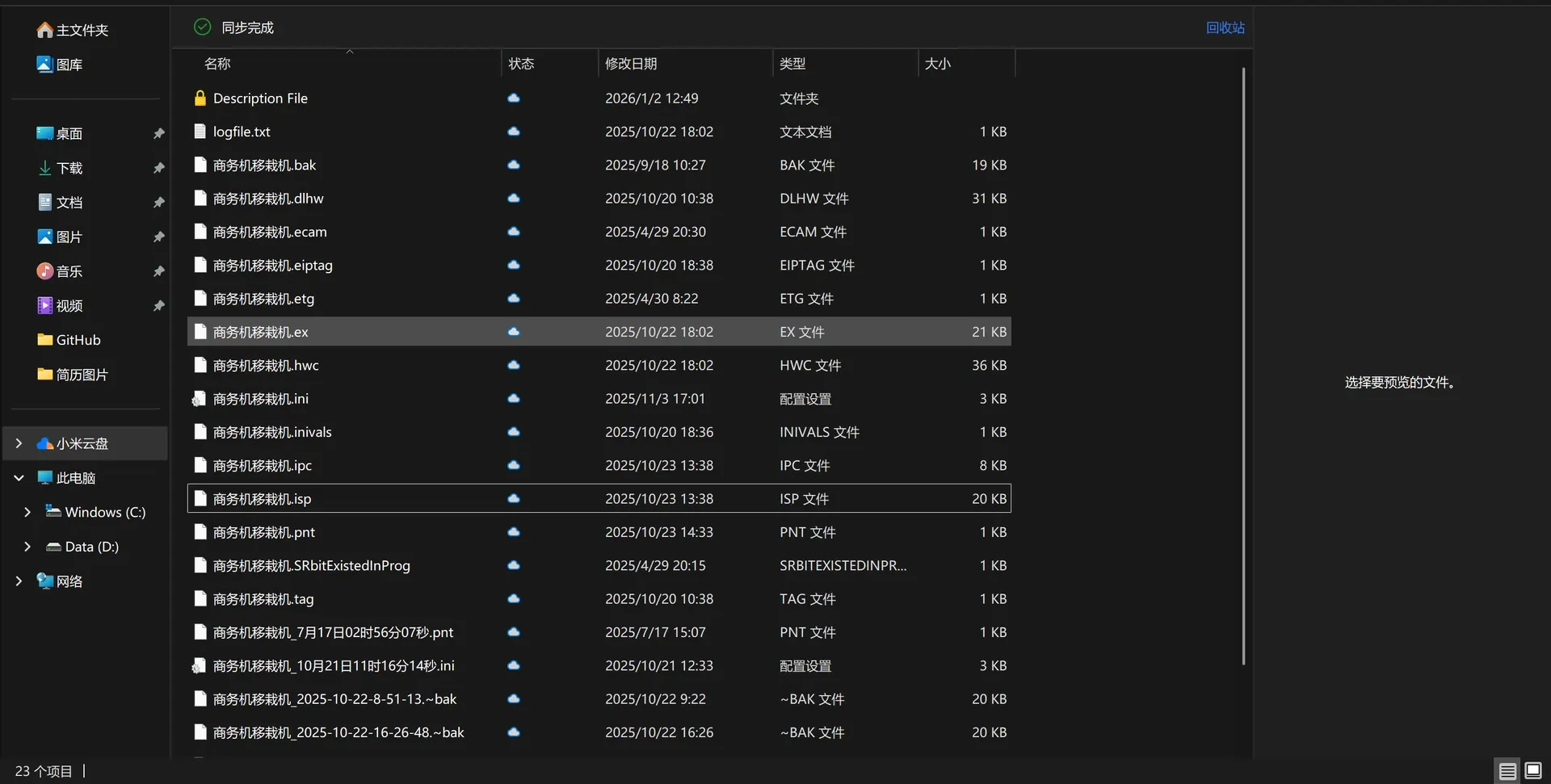The height and width of the screenshot is (784, 1551).
Task: Click the settings file icon of 商务机移栽机.ini
Action: [199, 399]
